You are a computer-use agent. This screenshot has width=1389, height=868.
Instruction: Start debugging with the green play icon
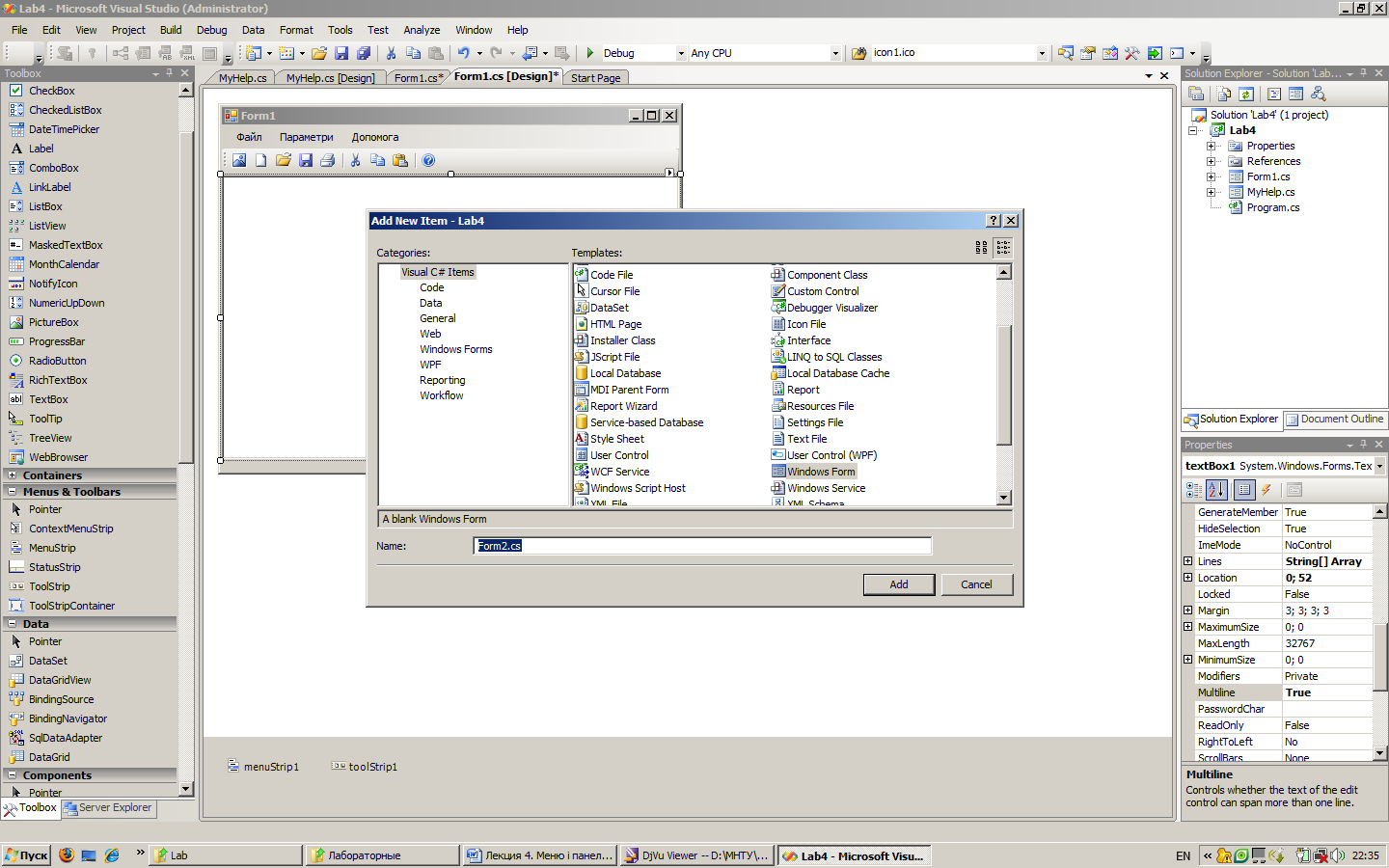590,53
